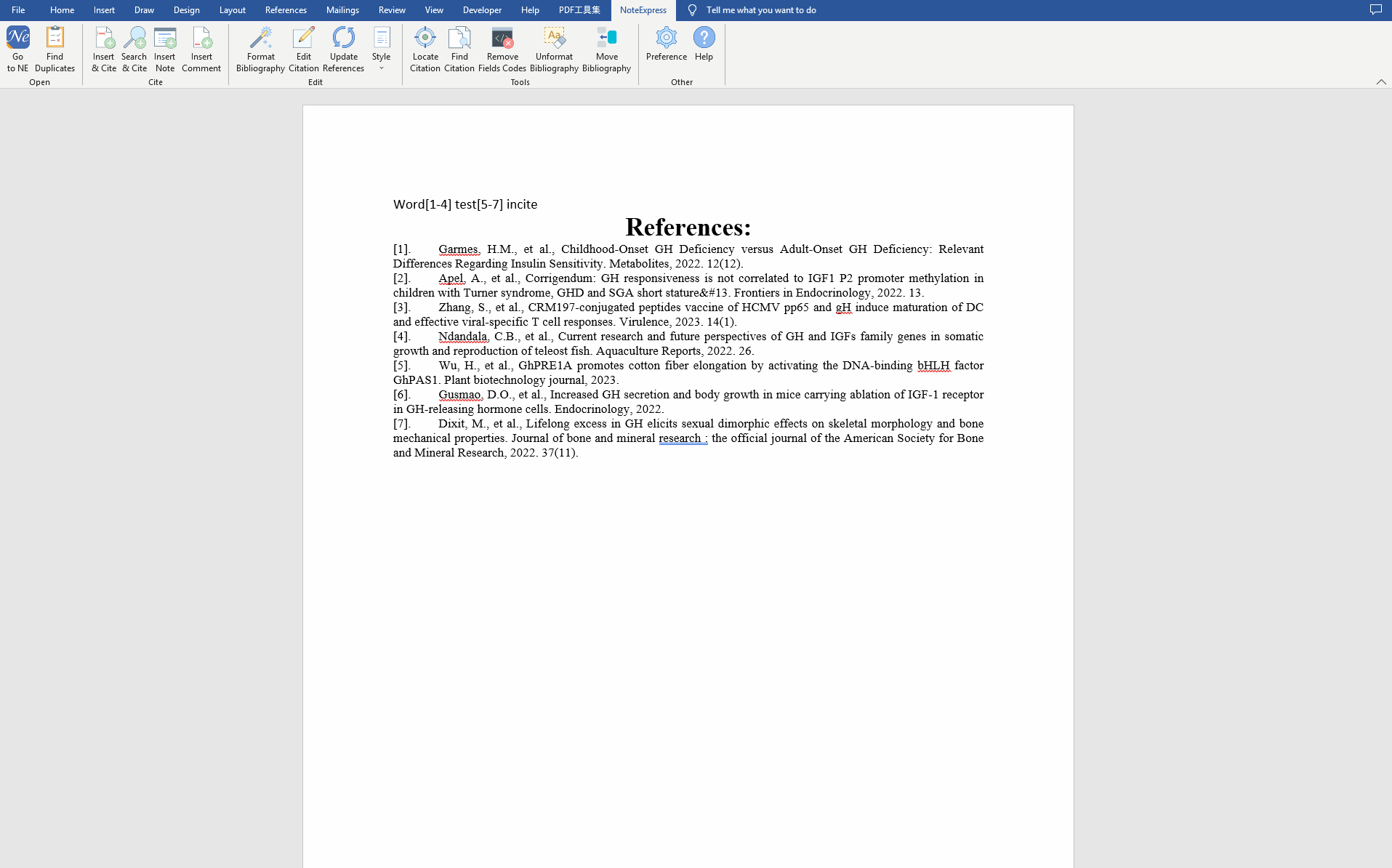Click Dixit in reference 7
This screenshot has height=868, width=1392.
pos(451,423)
